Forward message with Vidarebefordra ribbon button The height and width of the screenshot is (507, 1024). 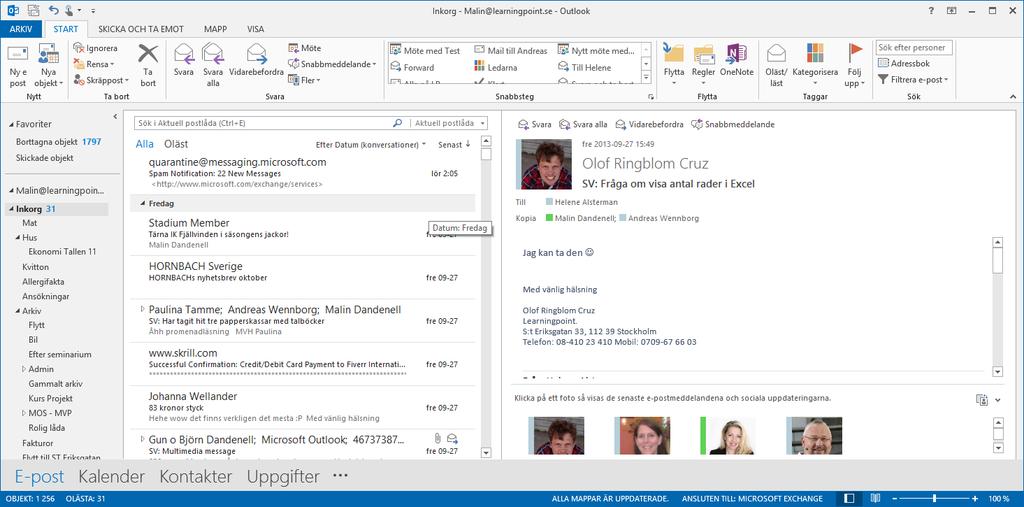pyautogui.click(x=255, y=61)
